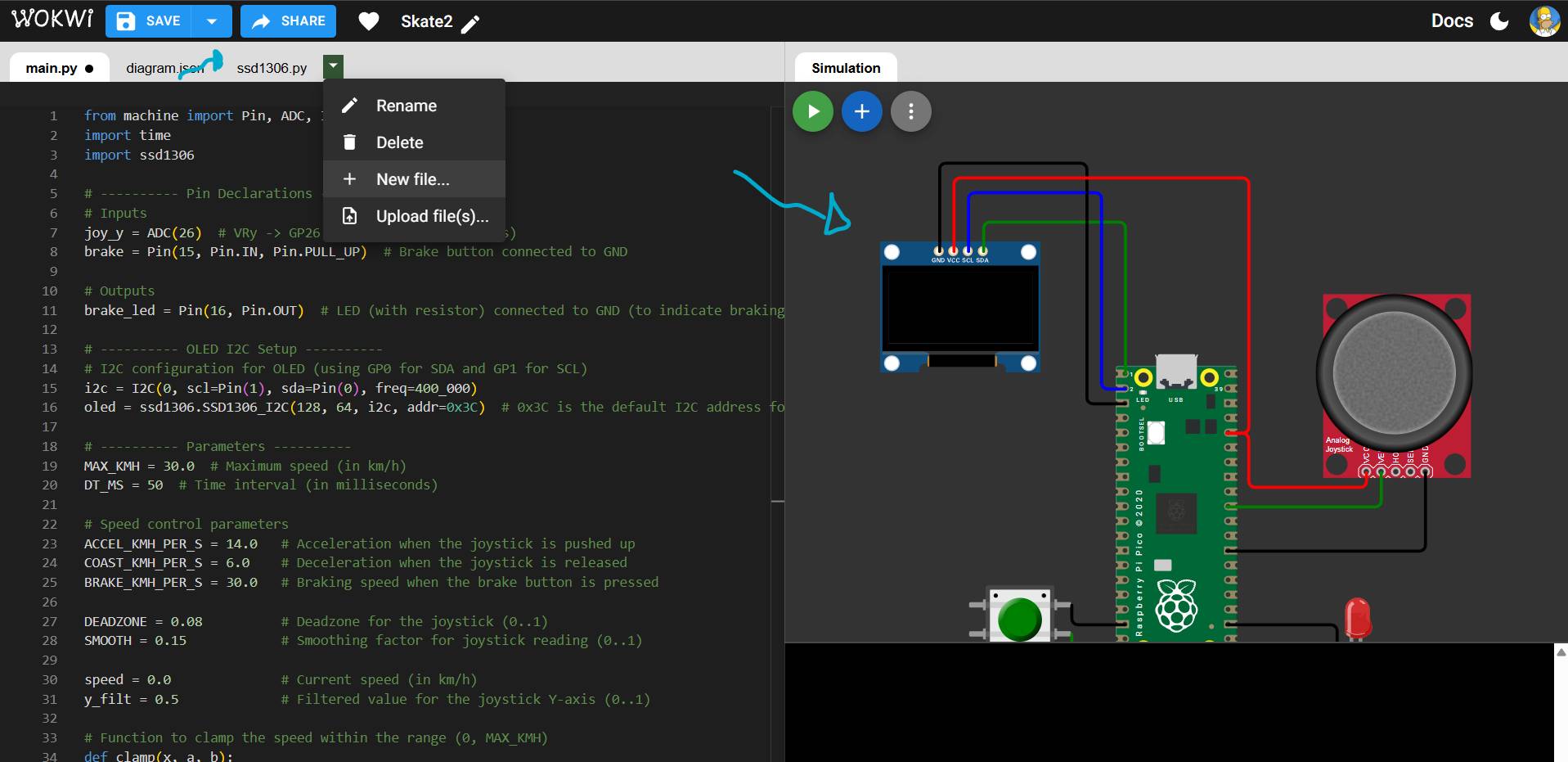The height and width of the screenshot is (762, 1568).
Task: Select 'New file...' from the menu
Action: click(x=411, y=178)
